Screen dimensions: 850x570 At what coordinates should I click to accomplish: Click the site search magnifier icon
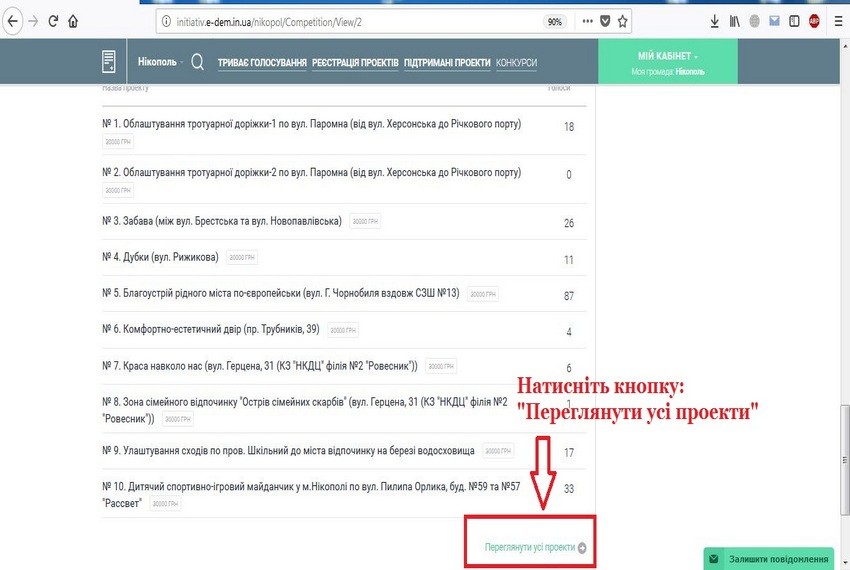pyautogui.click(x=197, y=62)
